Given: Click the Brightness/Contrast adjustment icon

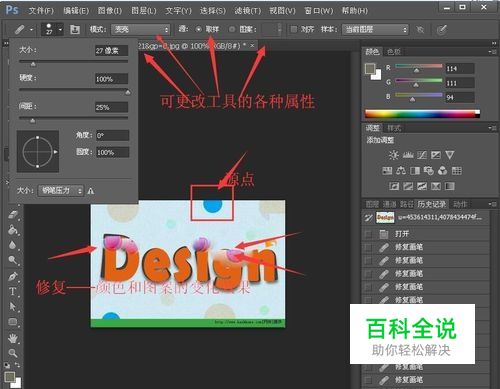Looking at the screenshot, I should pos(394,155).
